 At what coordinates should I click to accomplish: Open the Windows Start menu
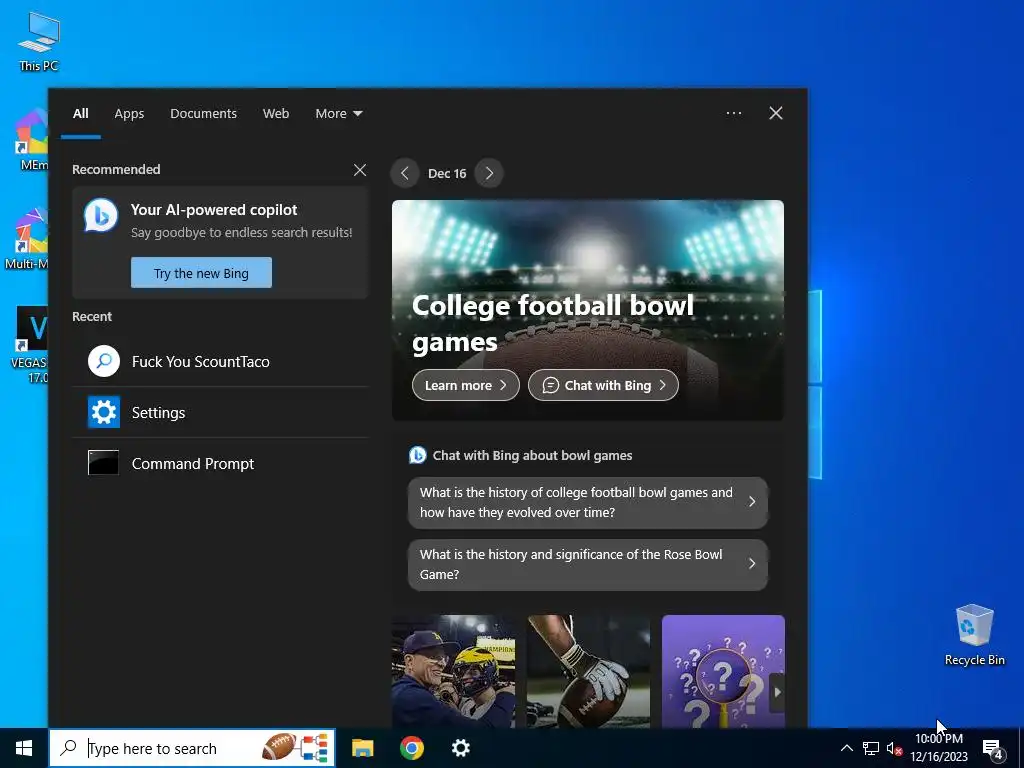click(x=24, y=748)
